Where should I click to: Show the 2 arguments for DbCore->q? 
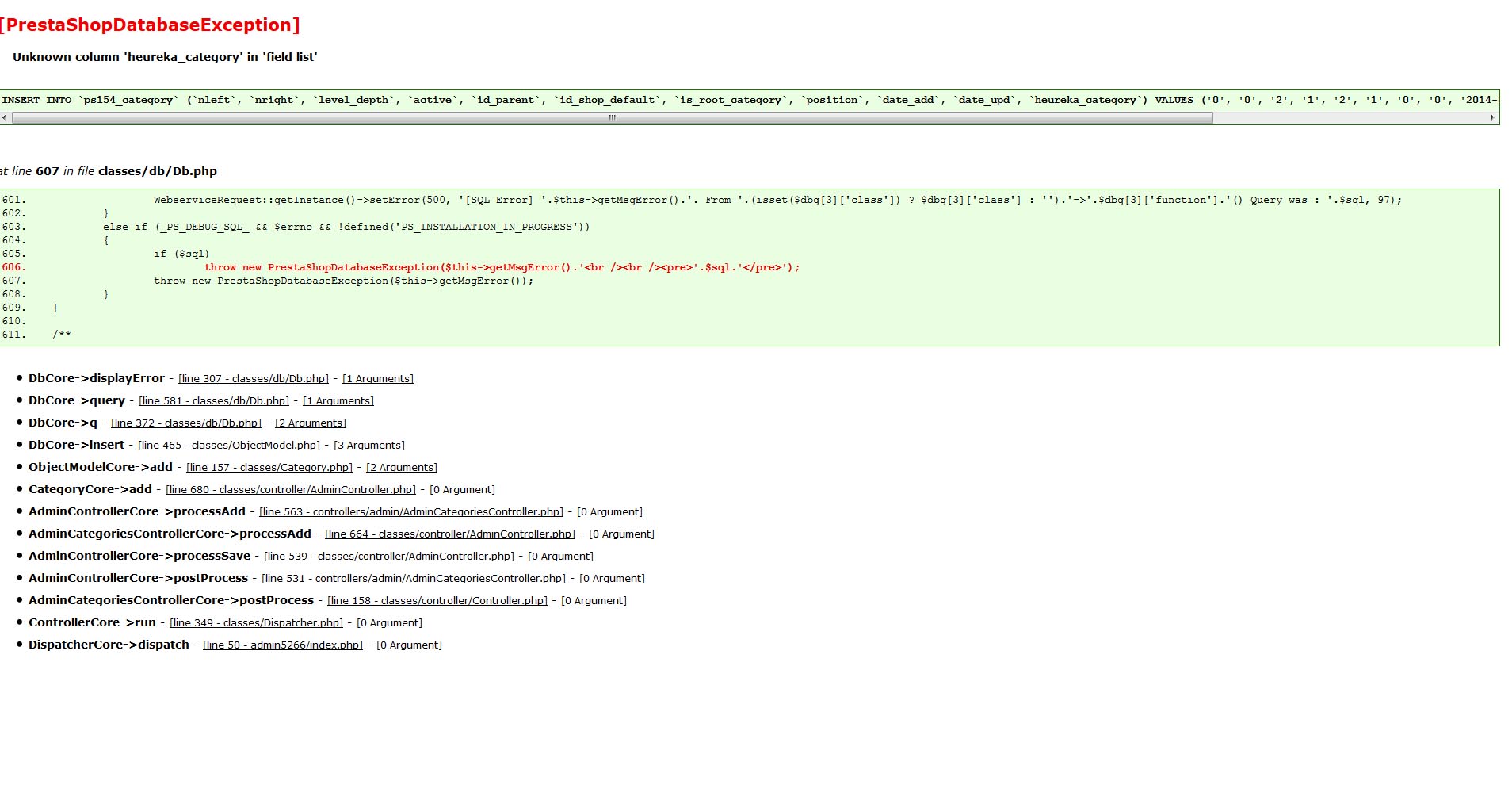tap(311, 423)
